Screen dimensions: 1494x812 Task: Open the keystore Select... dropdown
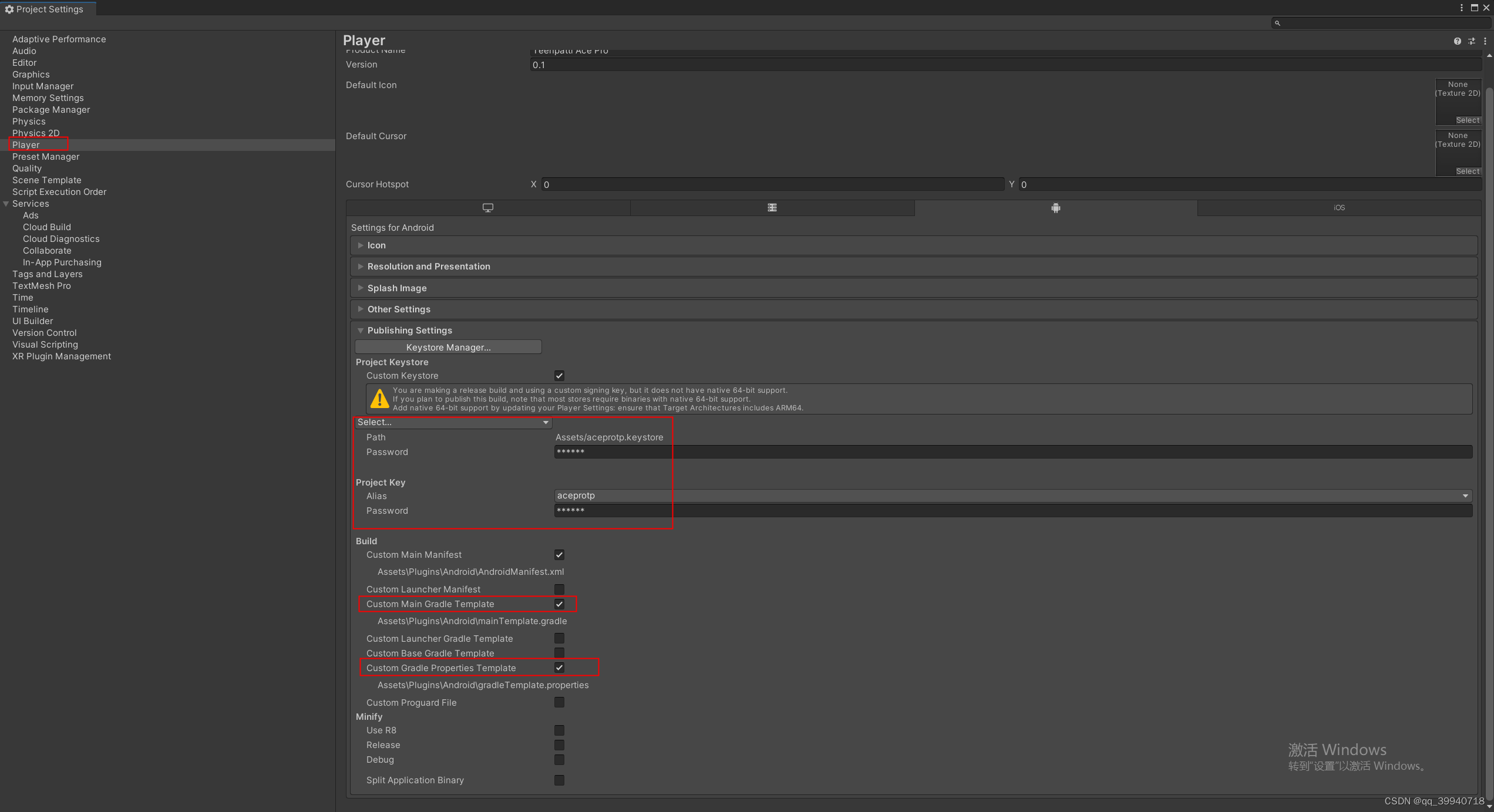(x=453, y=422)
